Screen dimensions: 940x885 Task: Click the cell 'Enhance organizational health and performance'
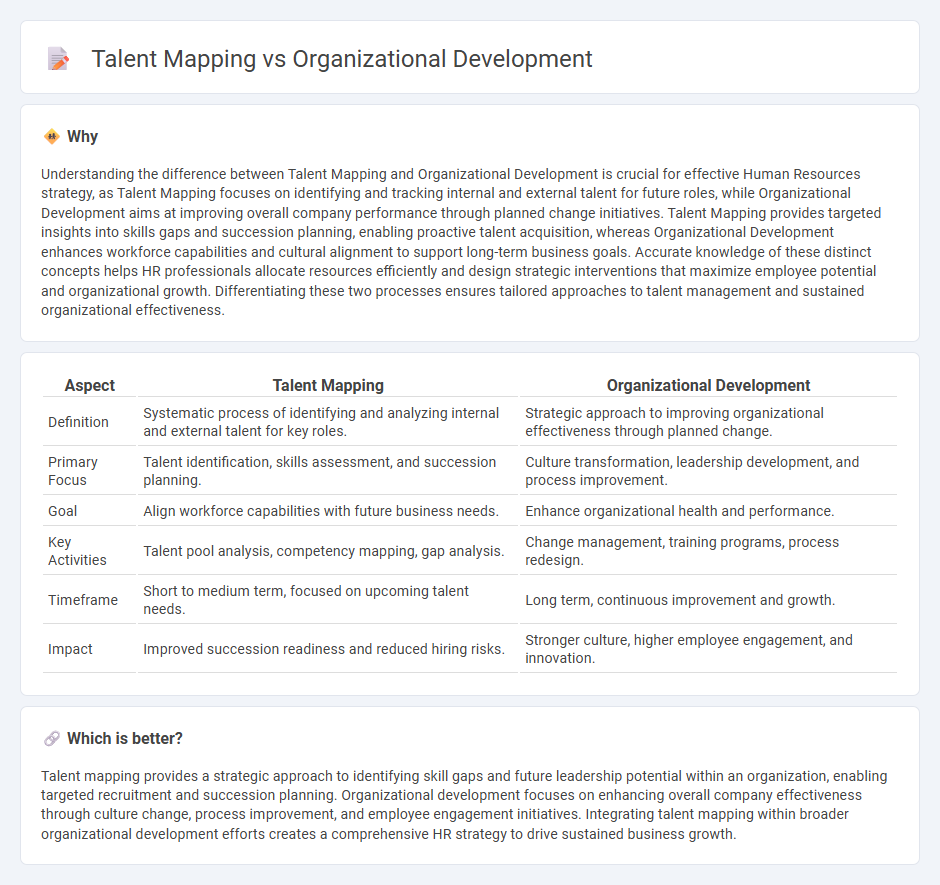pos(708,511)
